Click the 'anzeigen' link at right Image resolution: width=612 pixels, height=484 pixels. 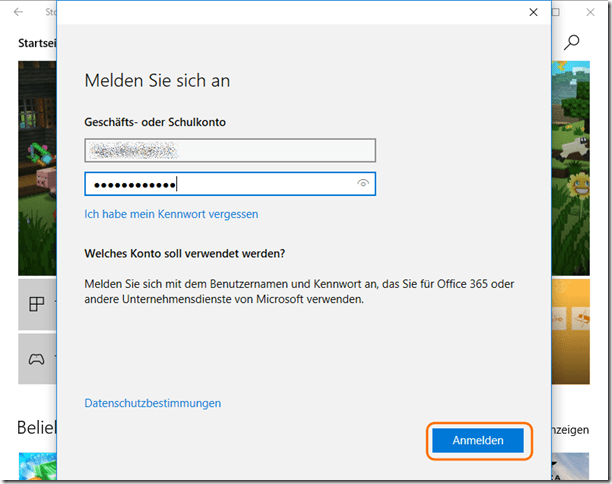tap(572, 428)
